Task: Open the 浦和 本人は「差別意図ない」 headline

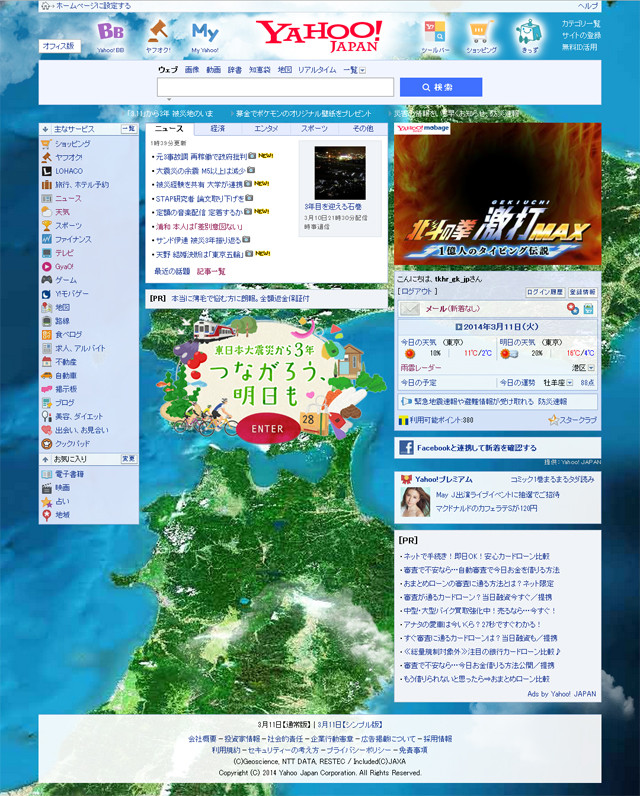Action: coord(199,227)
